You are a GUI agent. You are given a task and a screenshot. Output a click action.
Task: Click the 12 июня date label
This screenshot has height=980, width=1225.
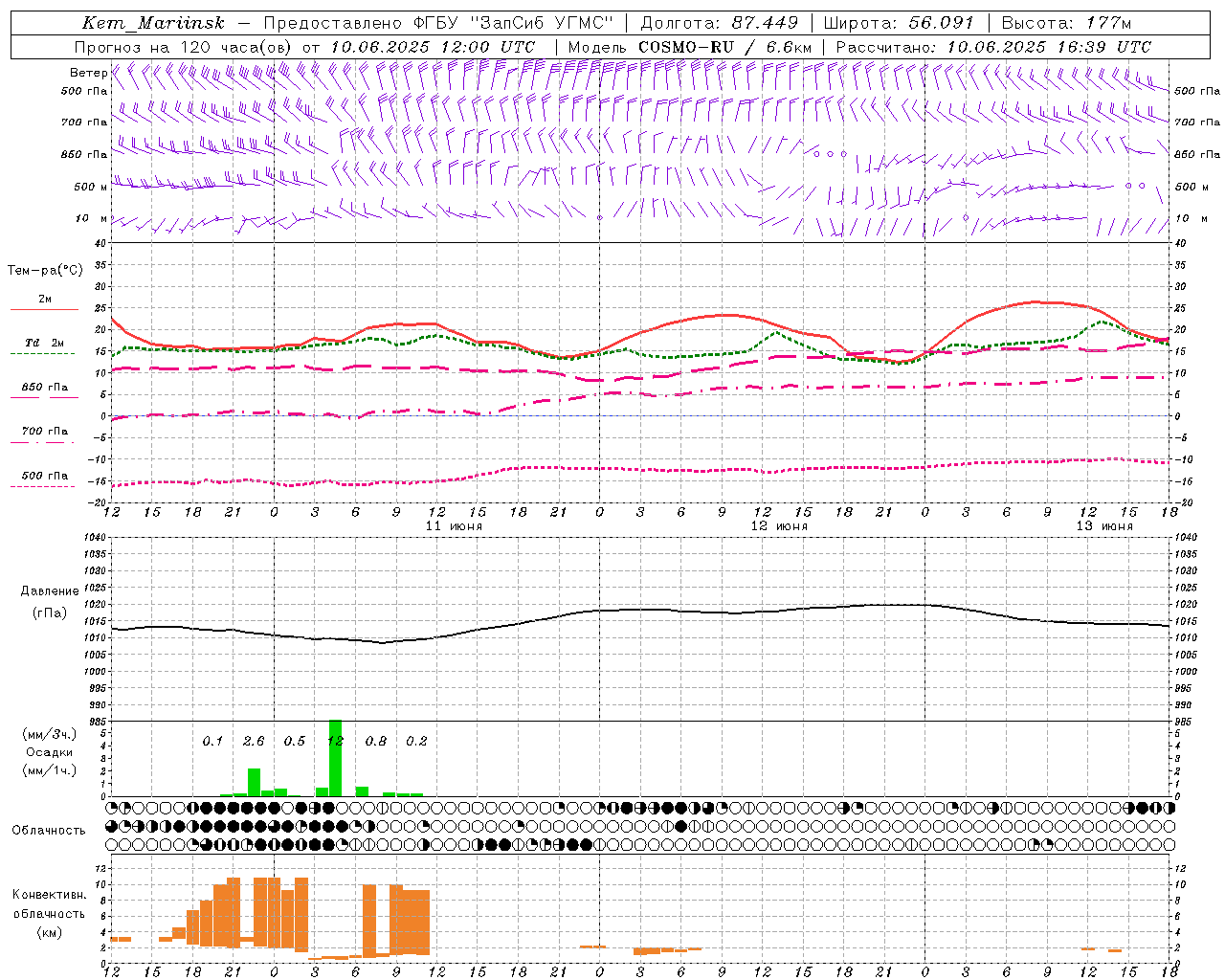pos(779,526)
